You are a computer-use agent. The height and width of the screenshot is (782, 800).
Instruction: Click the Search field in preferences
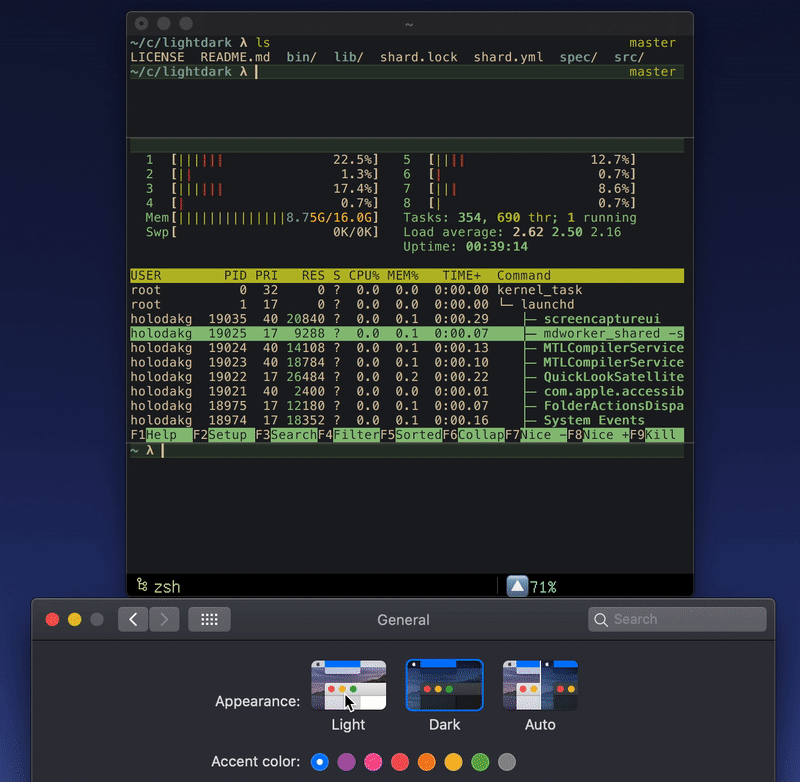tap(677, 619)
